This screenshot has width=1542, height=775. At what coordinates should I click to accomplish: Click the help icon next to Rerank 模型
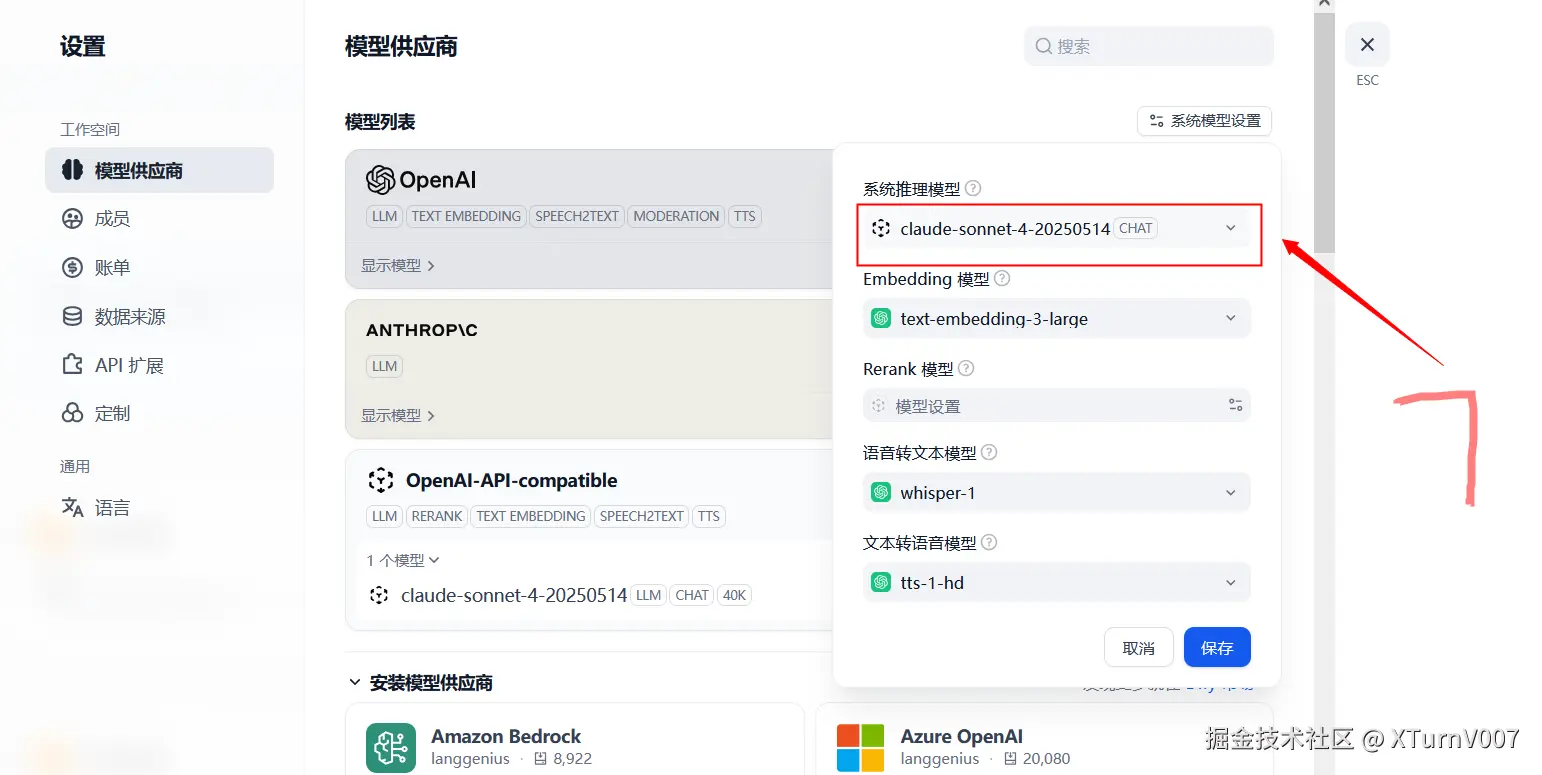point(966,368)
